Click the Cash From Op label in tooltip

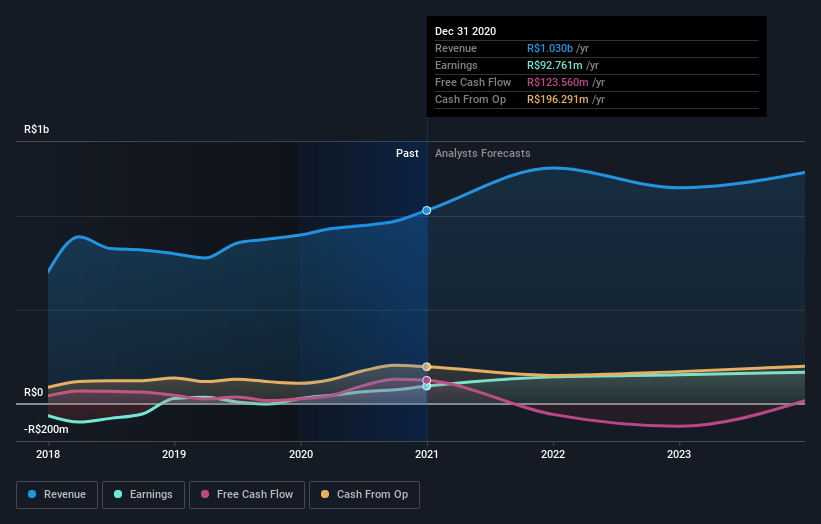[x=470, y=99]
